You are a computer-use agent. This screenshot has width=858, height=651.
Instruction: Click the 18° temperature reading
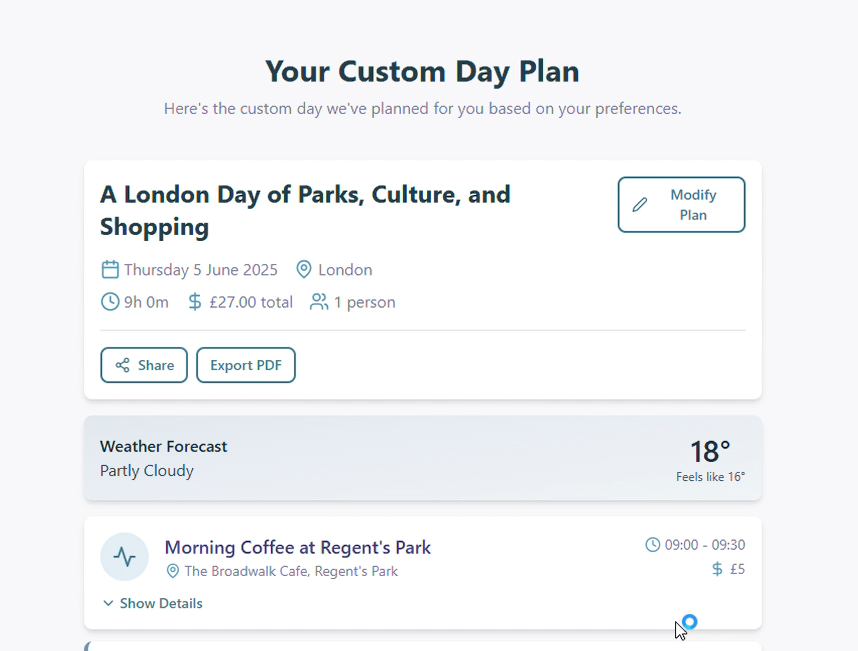[710, 451]
